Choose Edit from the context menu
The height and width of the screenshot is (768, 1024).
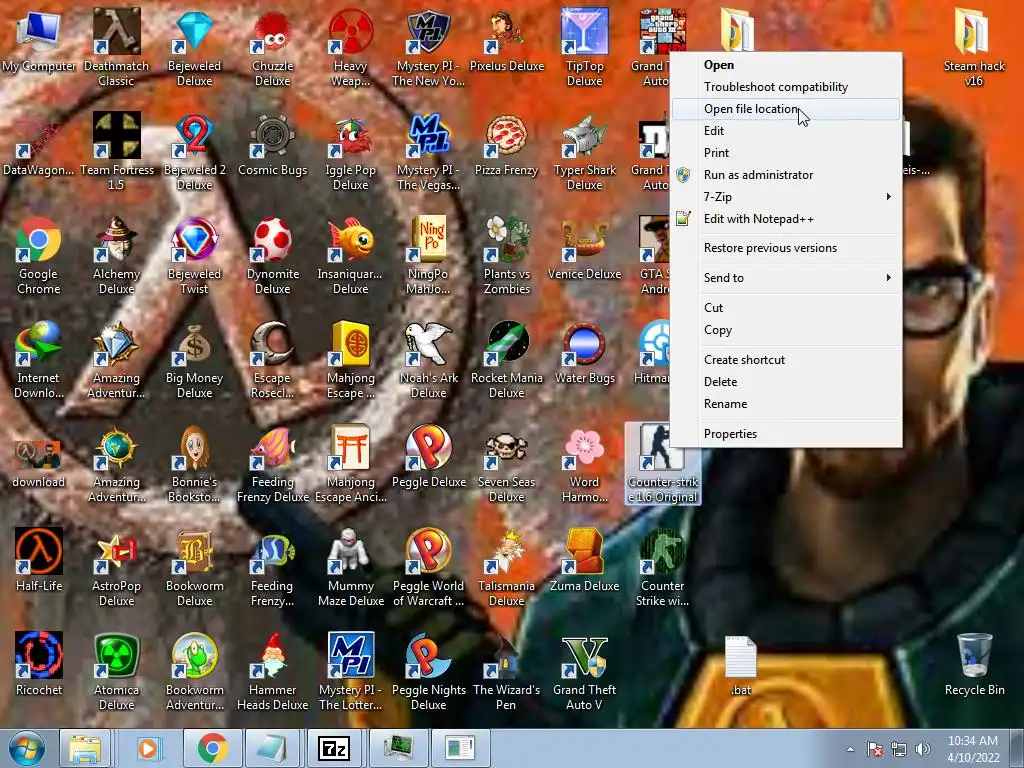tap(786, 131)
